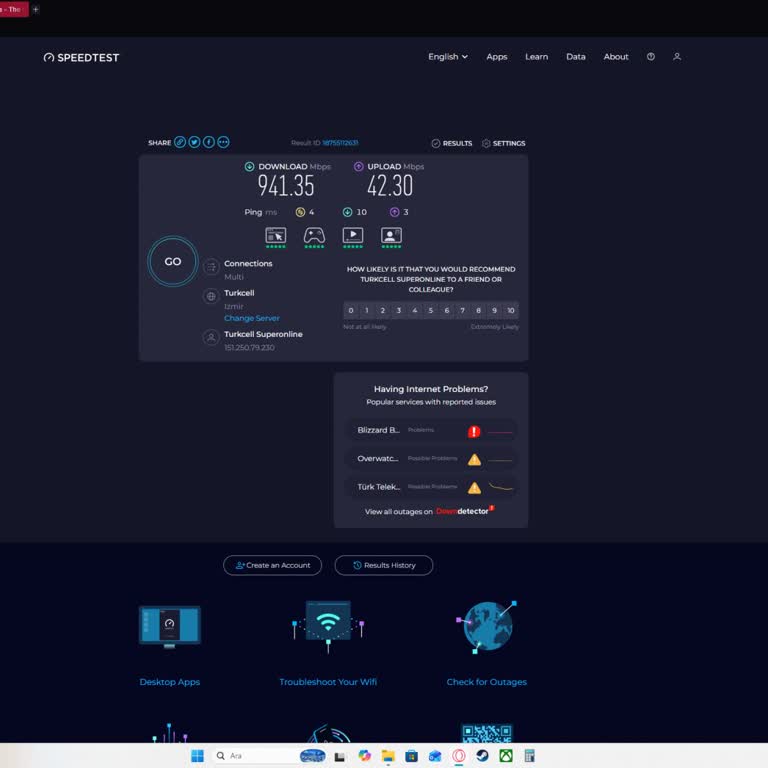The height and width of the screenshot is (768, 768).
Task: Open the English language dropdown
Action: 448,57
